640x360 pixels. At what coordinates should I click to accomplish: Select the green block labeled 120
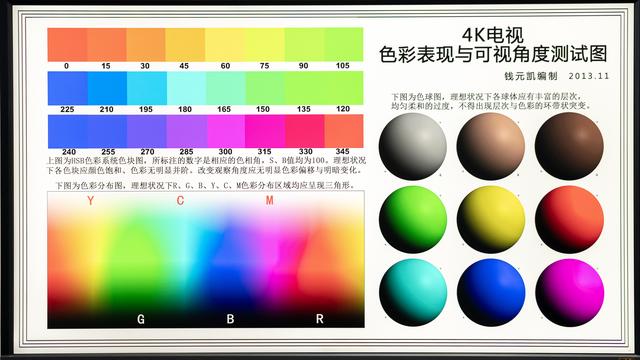[344, 88]
